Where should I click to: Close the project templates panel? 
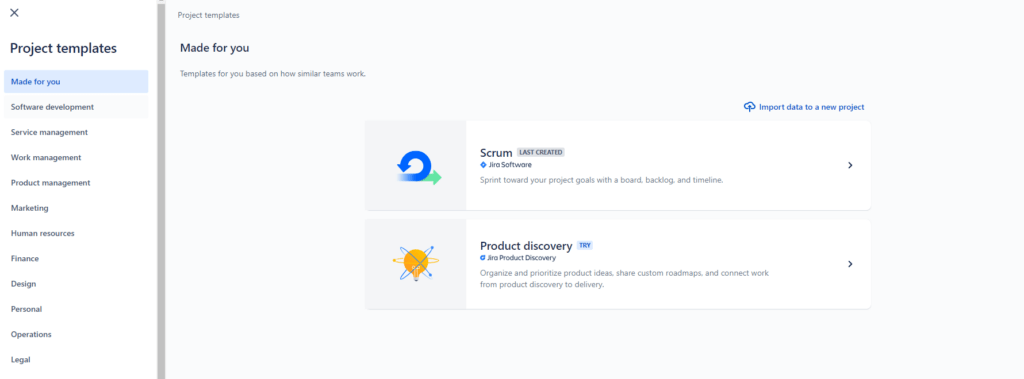coord(14,12)
